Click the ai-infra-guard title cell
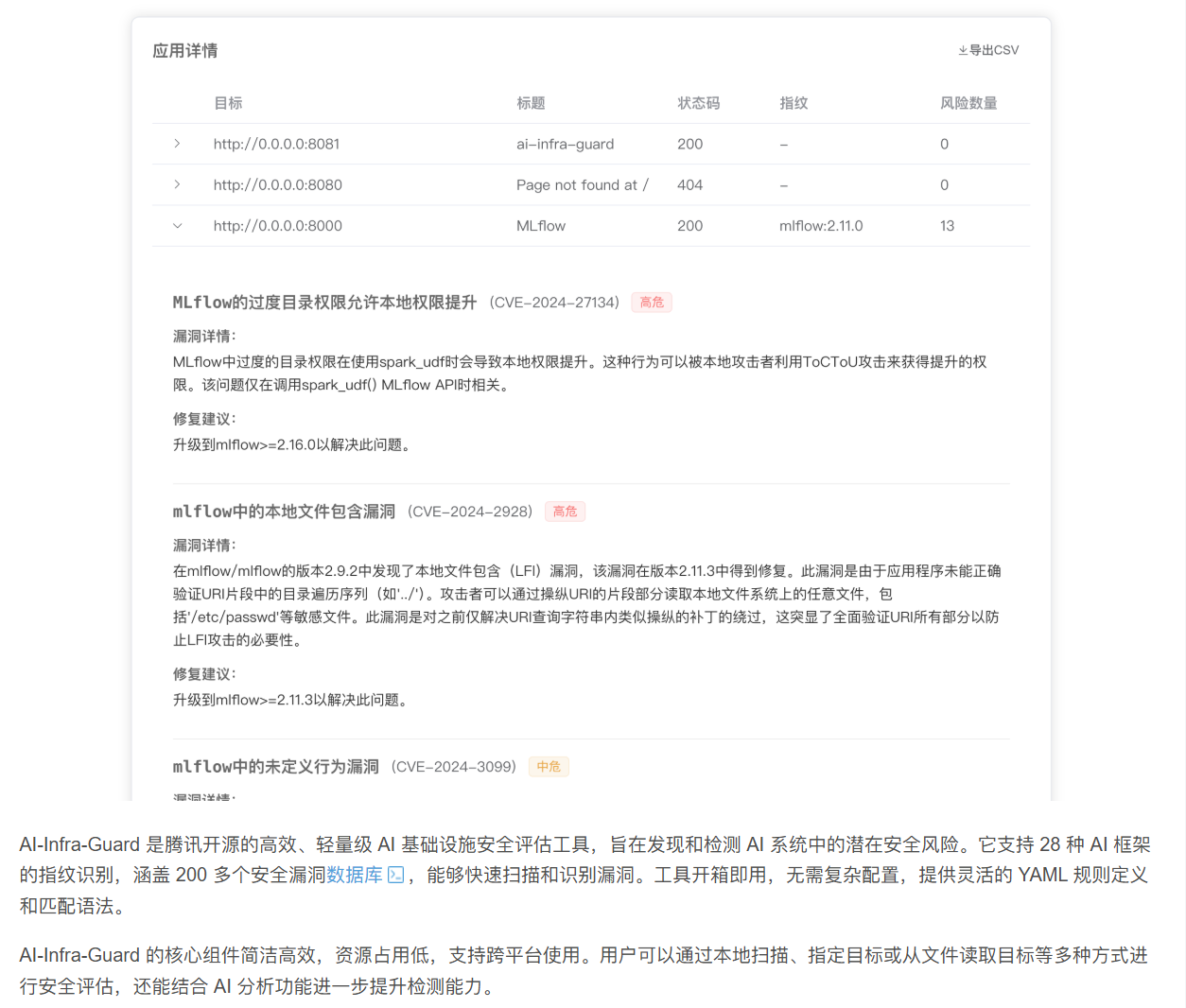Screen dimensions: 1186x1008 (566, 144)
